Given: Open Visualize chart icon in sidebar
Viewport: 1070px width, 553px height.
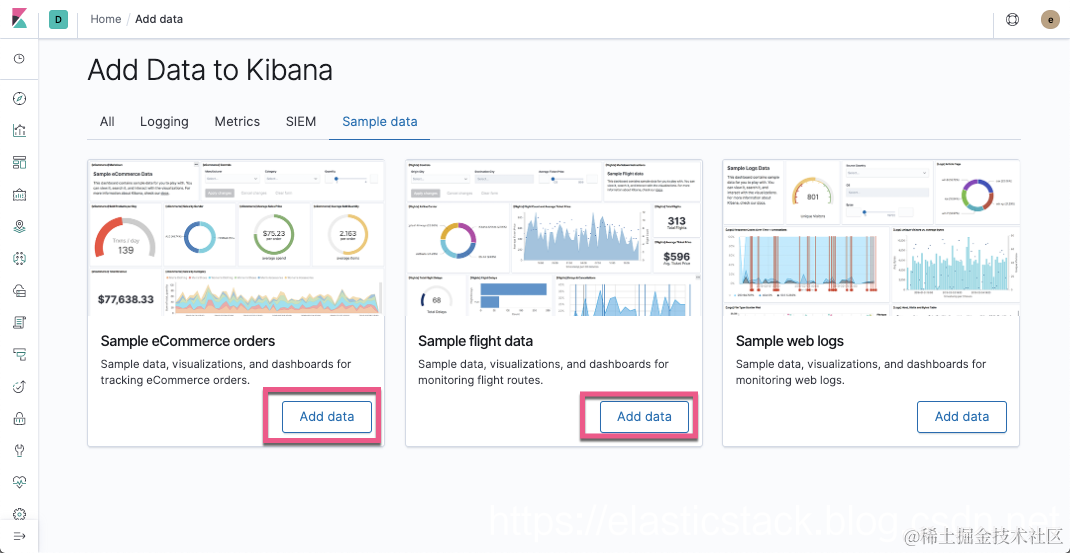Looking at the screenshot, I should tap(19, 130).
